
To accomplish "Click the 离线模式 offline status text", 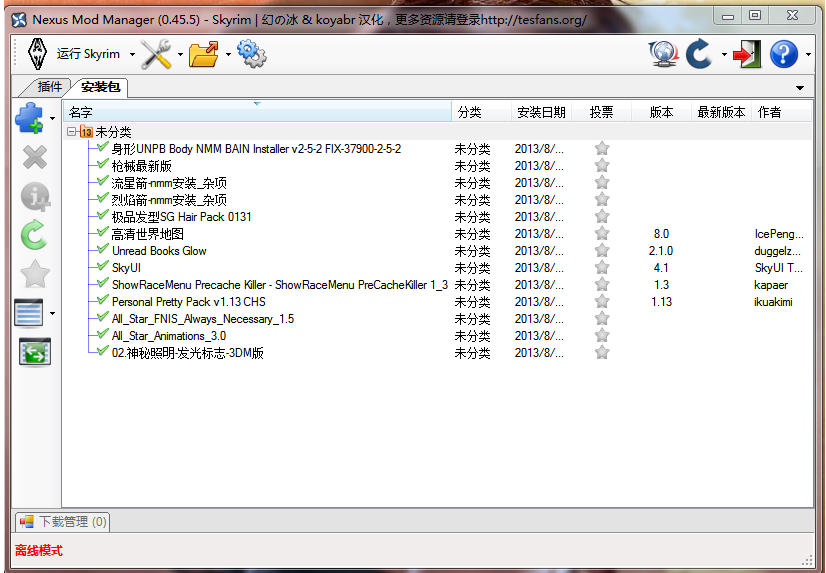I will pos(38,550).
